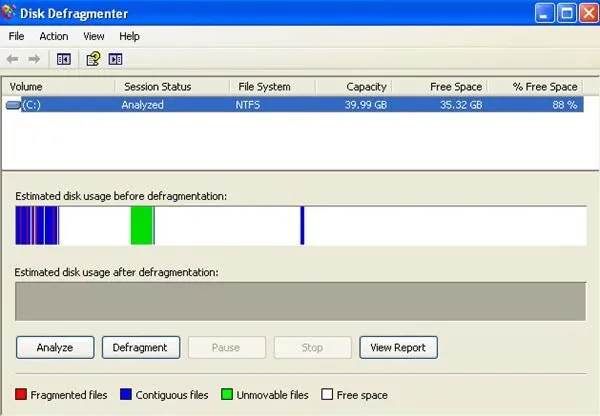Sort by File System column header
Image resolution: width=600 pixels, height=416 pixels.
(272, 87)
